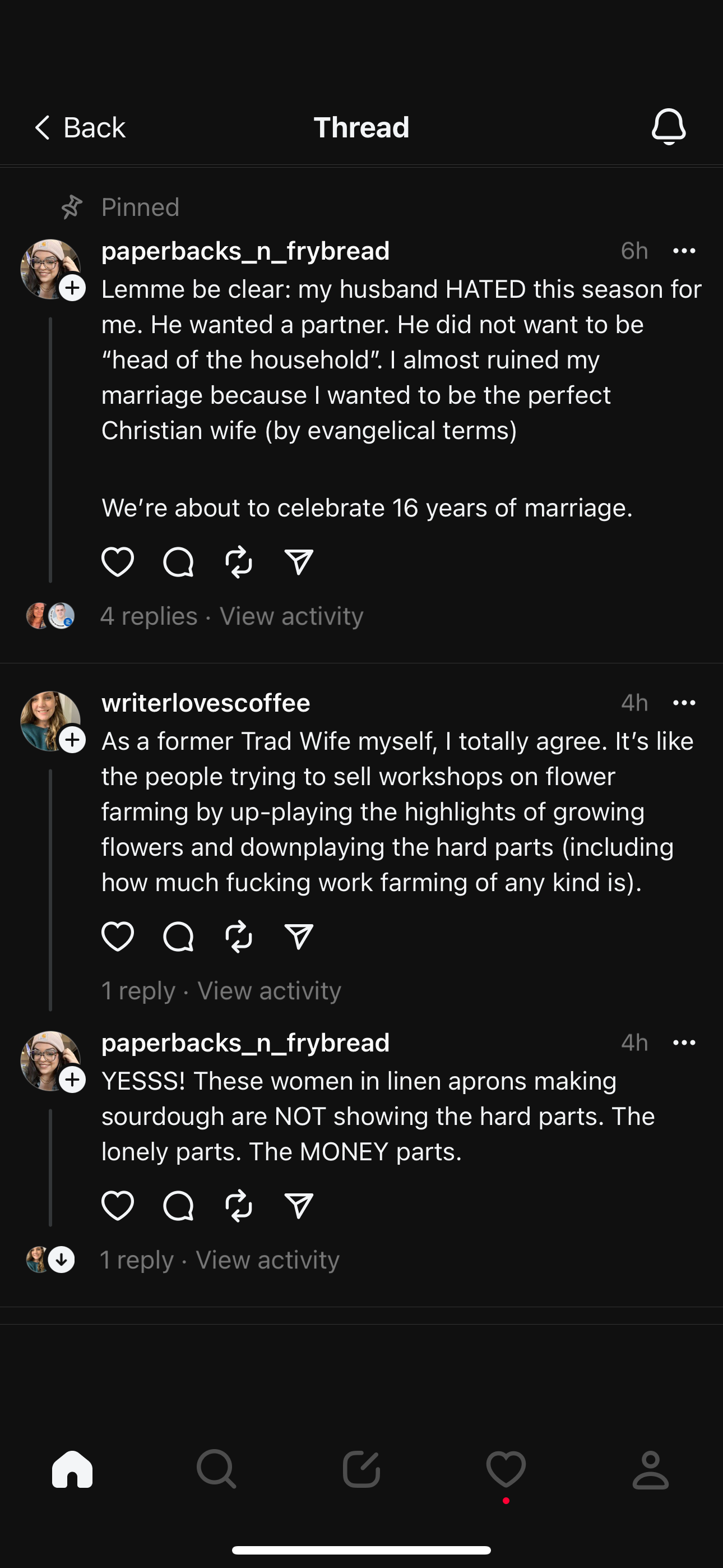The width and height of the screenshot is (723, 1568).
Task: Open more options on writerlovescoffee's reply
Action: (684, 703)
